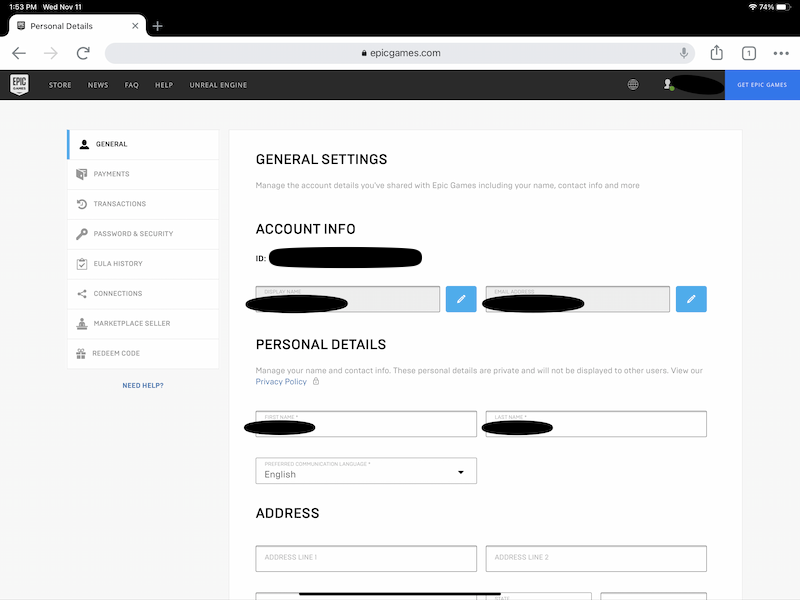Open the FAQ menu item
Viewport: 800px width, 600px height.
tap(132, 85)
